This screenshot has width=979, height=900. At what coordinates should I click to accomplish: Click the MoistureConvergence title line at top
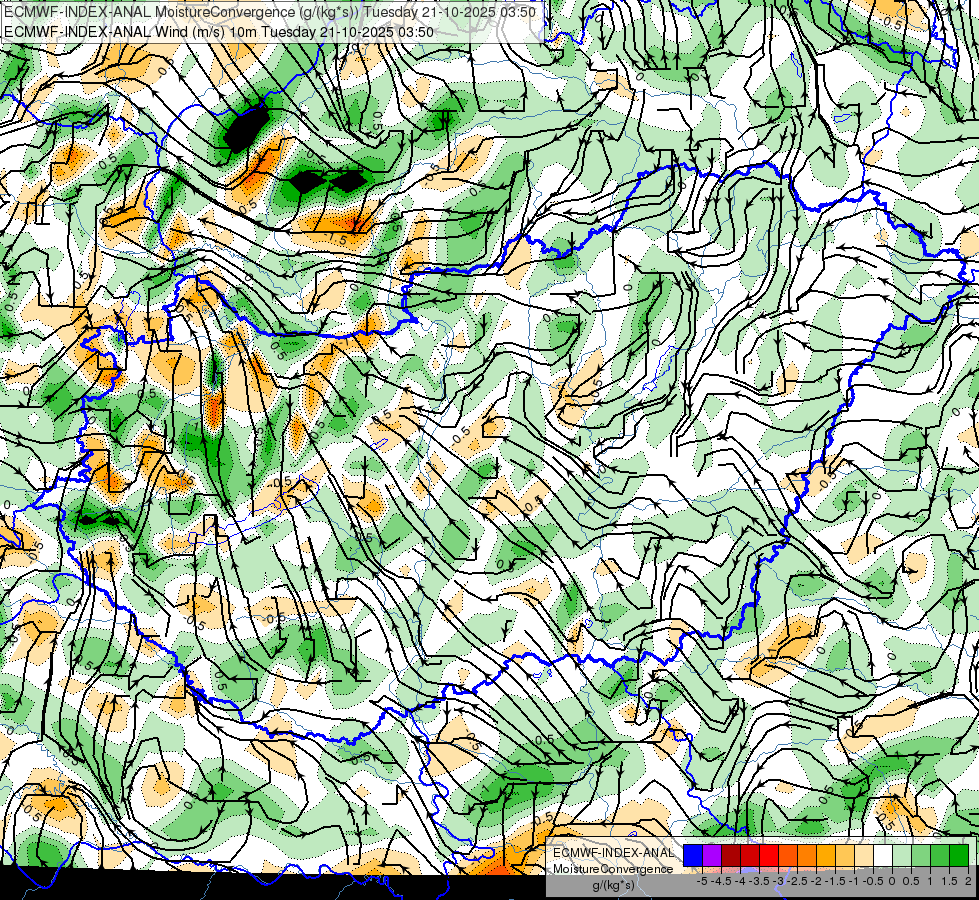tap(270, 12)
